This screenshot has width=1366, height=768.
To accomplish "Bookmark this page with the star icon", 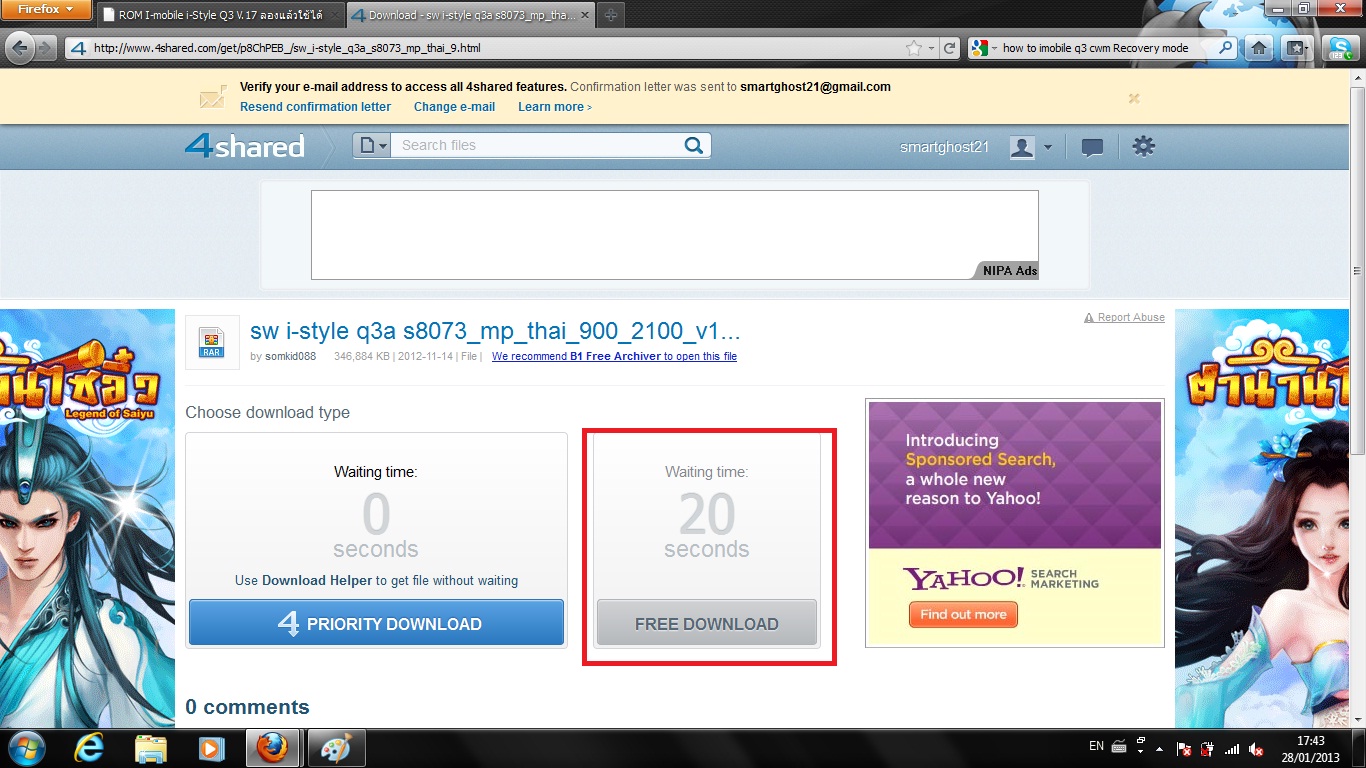I will (913, 47).
